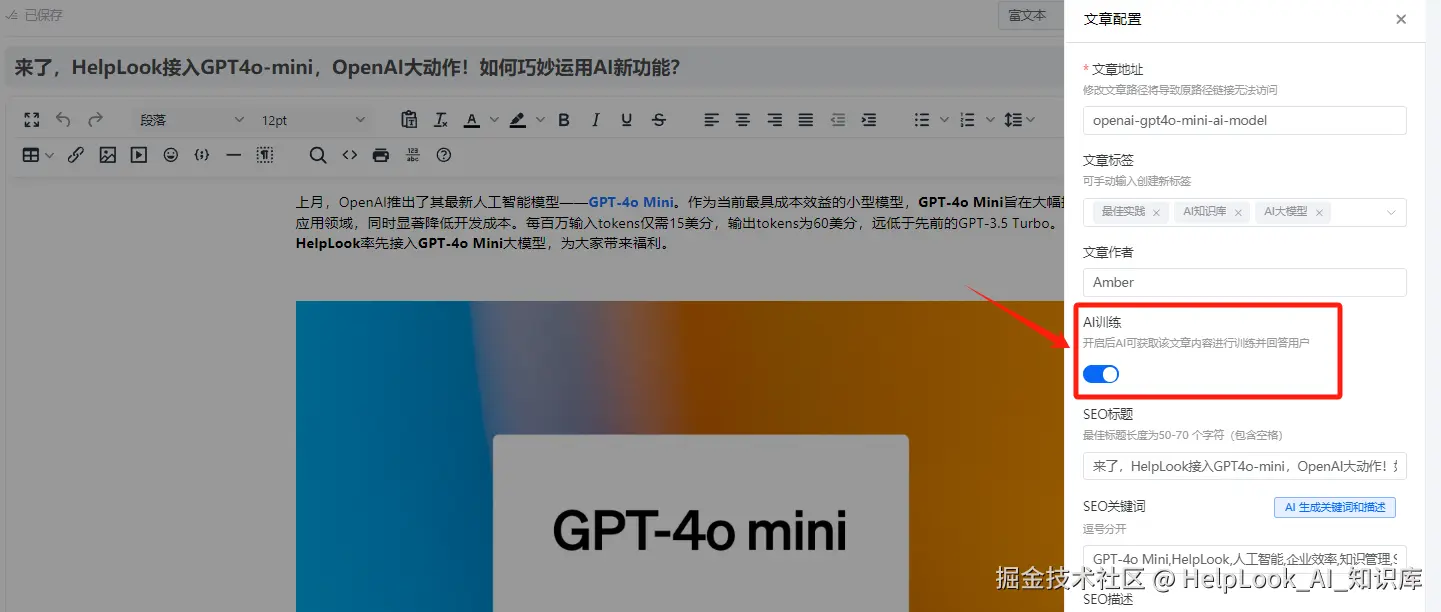The width and height of the screenshot is (1441, 612).
Task: Expand line height options arrow
Action: pyautogui.click(x=1031, y=120)
